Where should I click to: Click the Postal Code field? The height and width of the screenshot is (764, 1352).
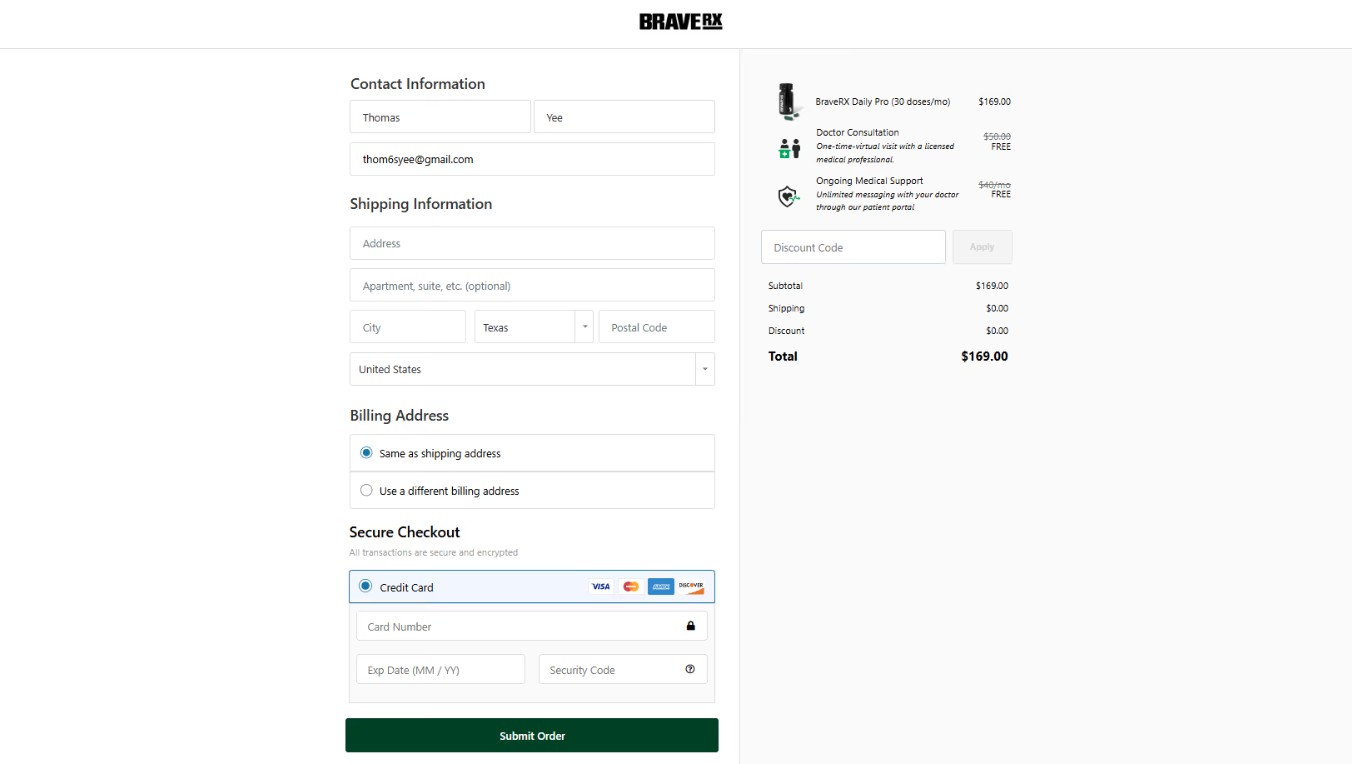tap(656, 327)
